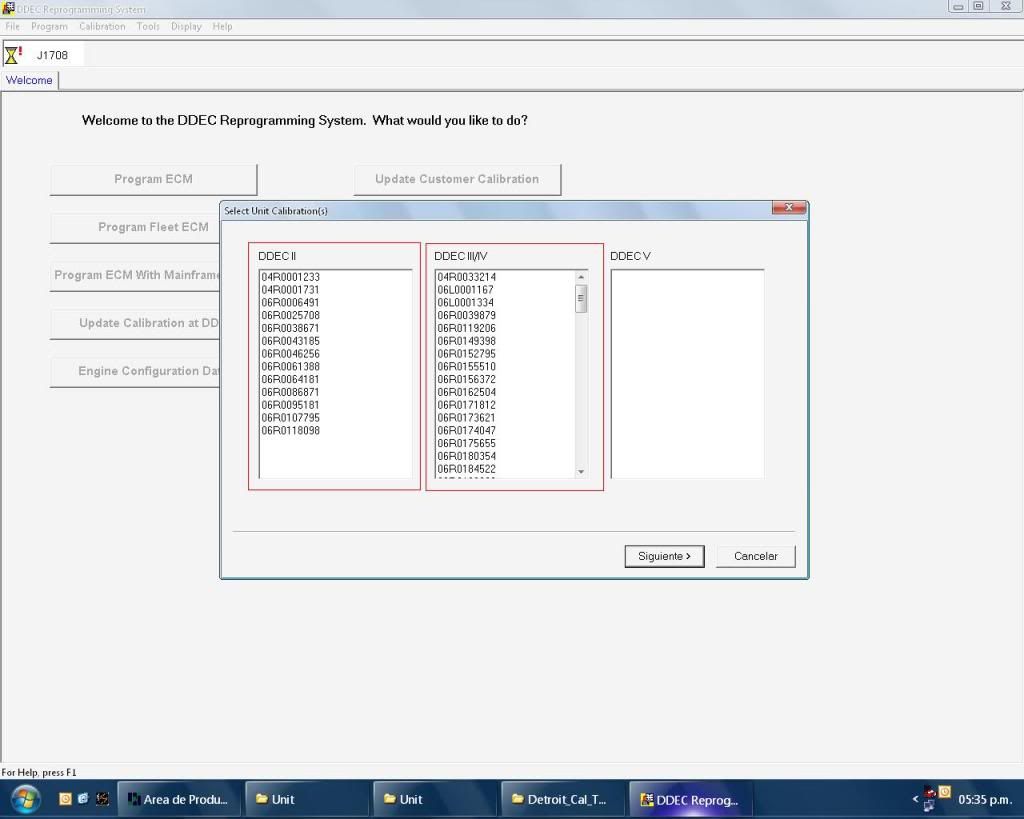Select 06R0174047 in DDEC III/IV list
Screen dimensions: 1024x819
(x=466, y=430)
